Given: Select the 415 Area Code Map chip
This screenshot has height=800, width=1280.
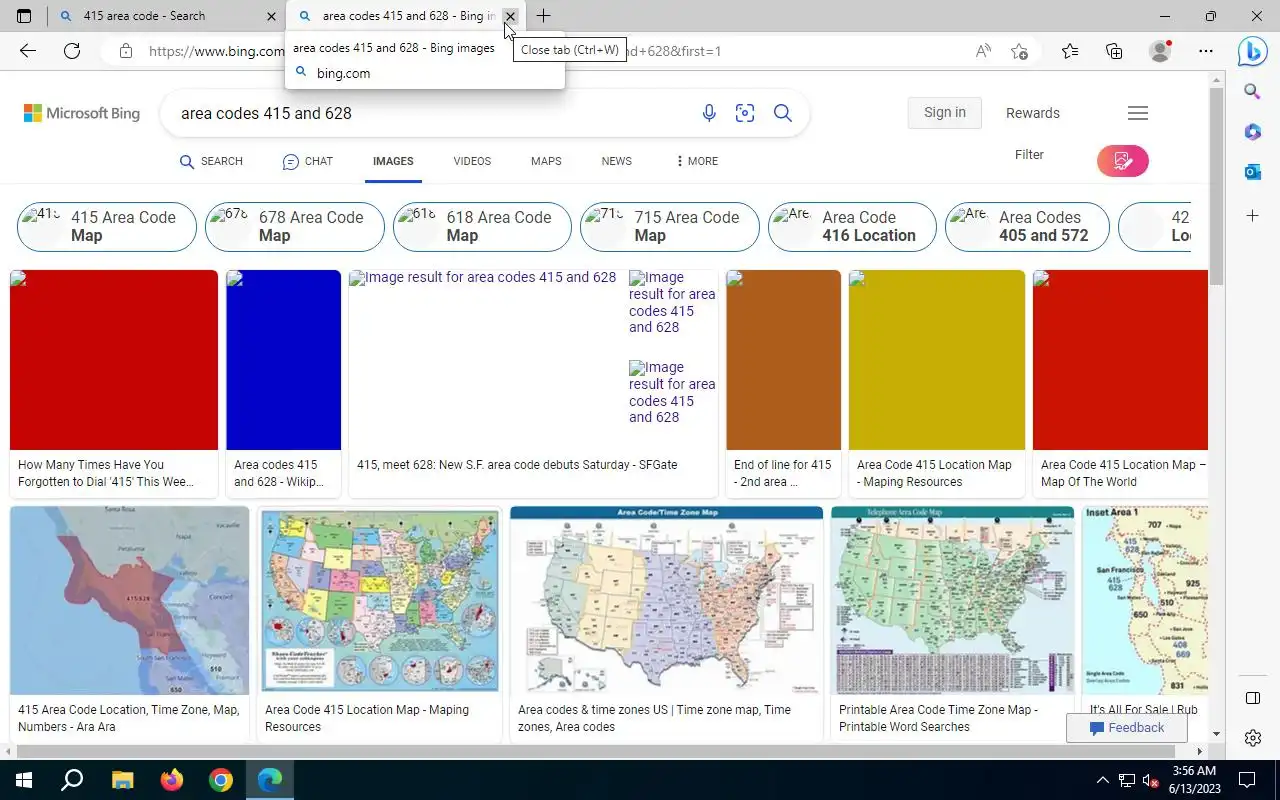Looking at the screenshot, I should click(107, 227).
